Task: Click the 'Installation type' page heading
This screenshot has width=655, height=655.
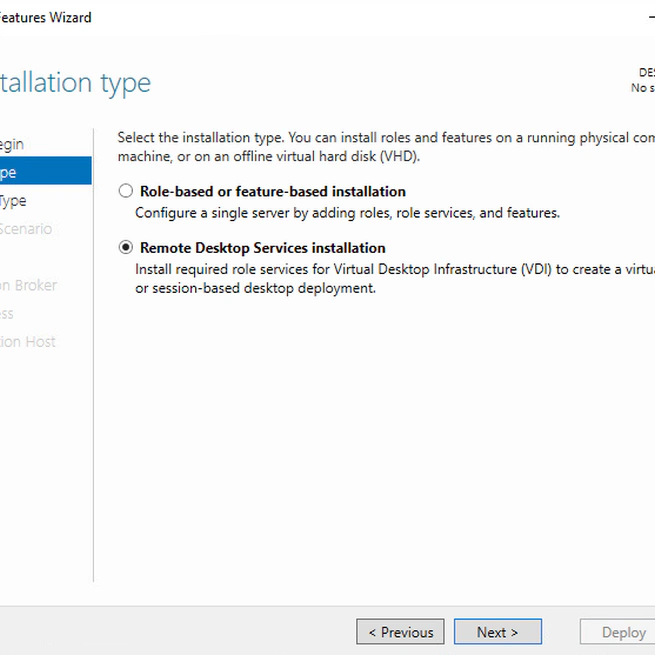Action: (75, 83)
